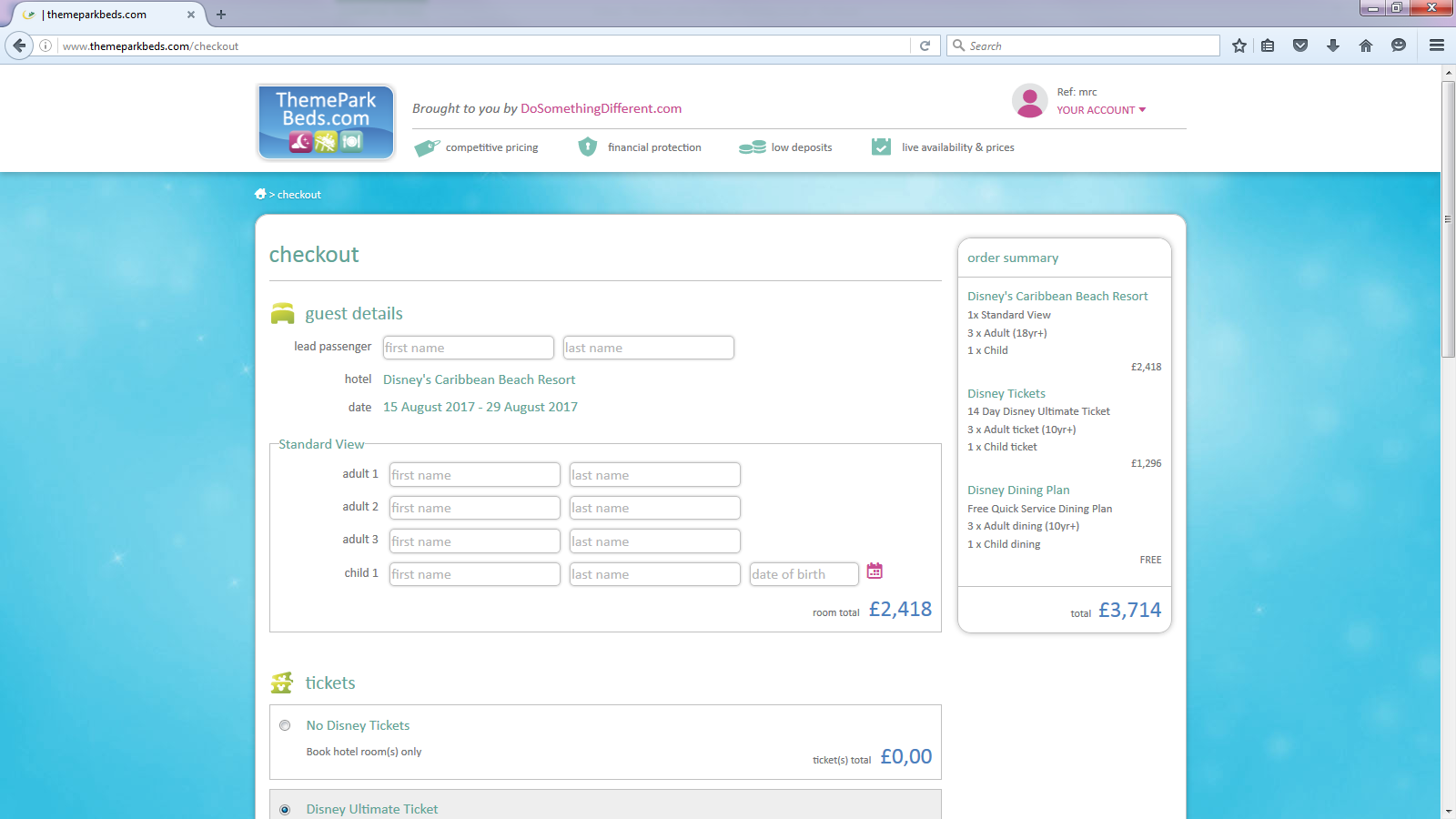Click the lead passenger last name field

[x=648, y=348]
